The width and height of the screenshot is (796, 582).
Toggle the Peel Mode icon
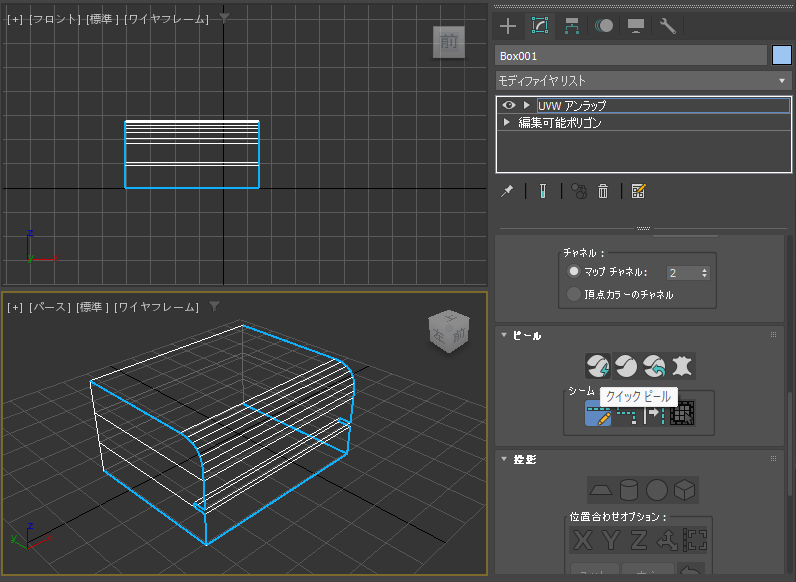pos(626,366)
